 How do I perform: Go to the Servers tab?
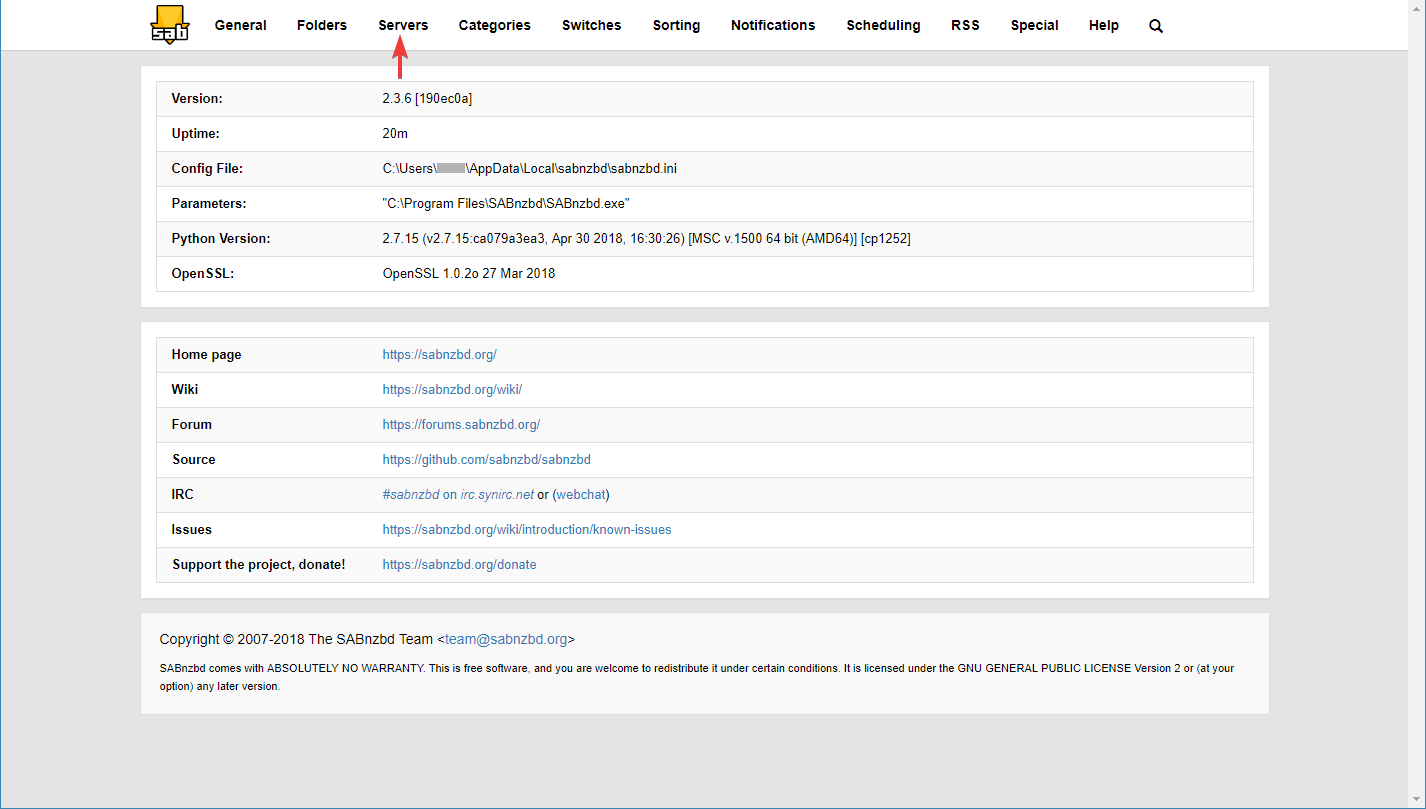coord(403,25)
